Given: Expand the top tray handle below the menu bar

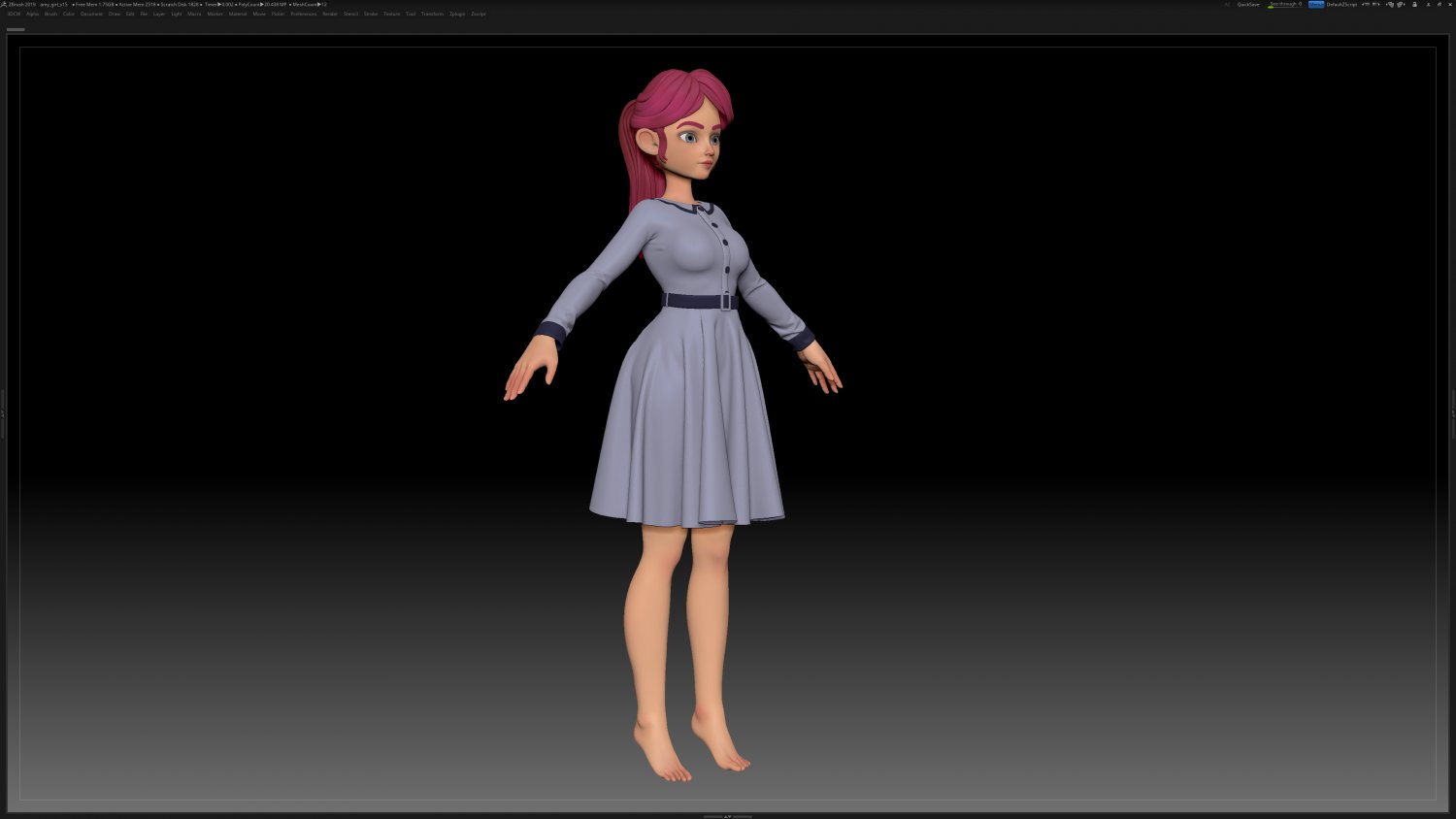Looking at the screenshot, I should pos(17,29).
